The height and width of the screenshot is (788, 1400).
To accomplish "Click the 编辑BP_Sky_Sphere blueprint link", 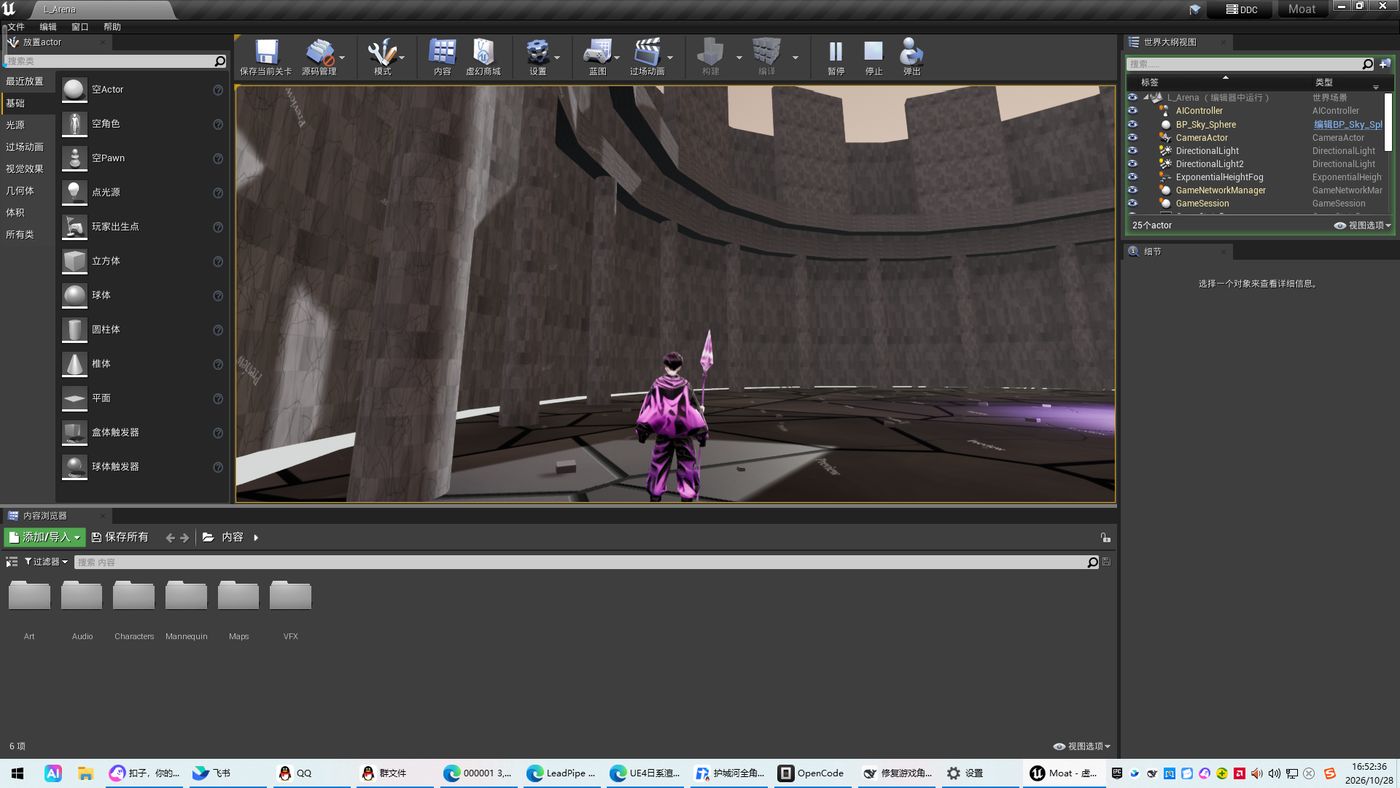I will [1348, 125].
